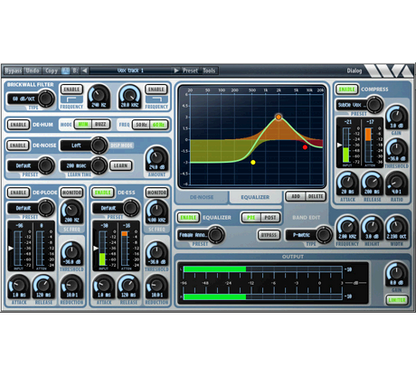The height and width of the screenshot is (376, 416).
Task: Click De-Ess SC Freq knob
Action: point(157,212)
